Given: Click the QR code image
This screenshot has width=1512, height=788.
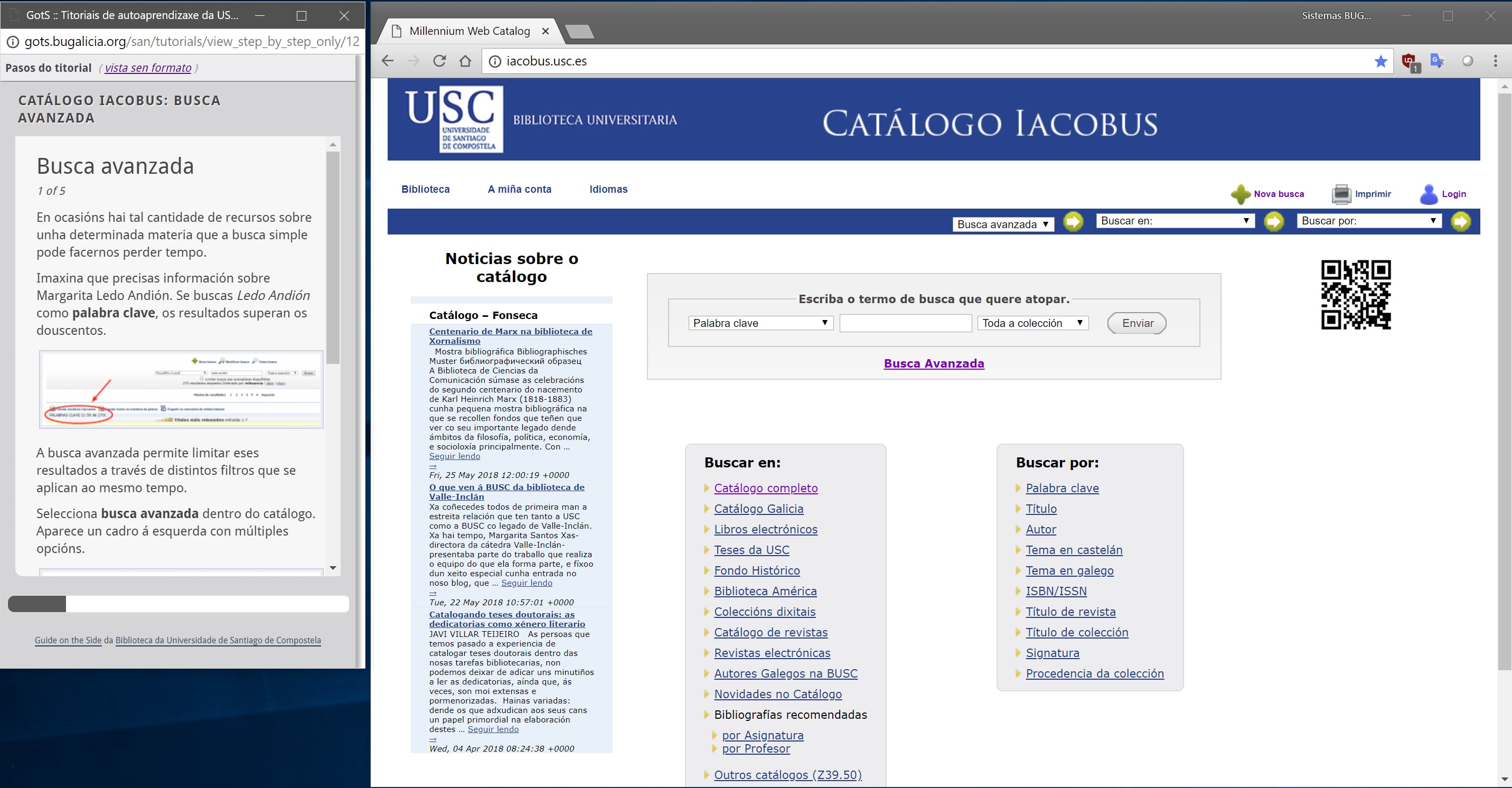Looking at the screenshot, I should 1356,295.
